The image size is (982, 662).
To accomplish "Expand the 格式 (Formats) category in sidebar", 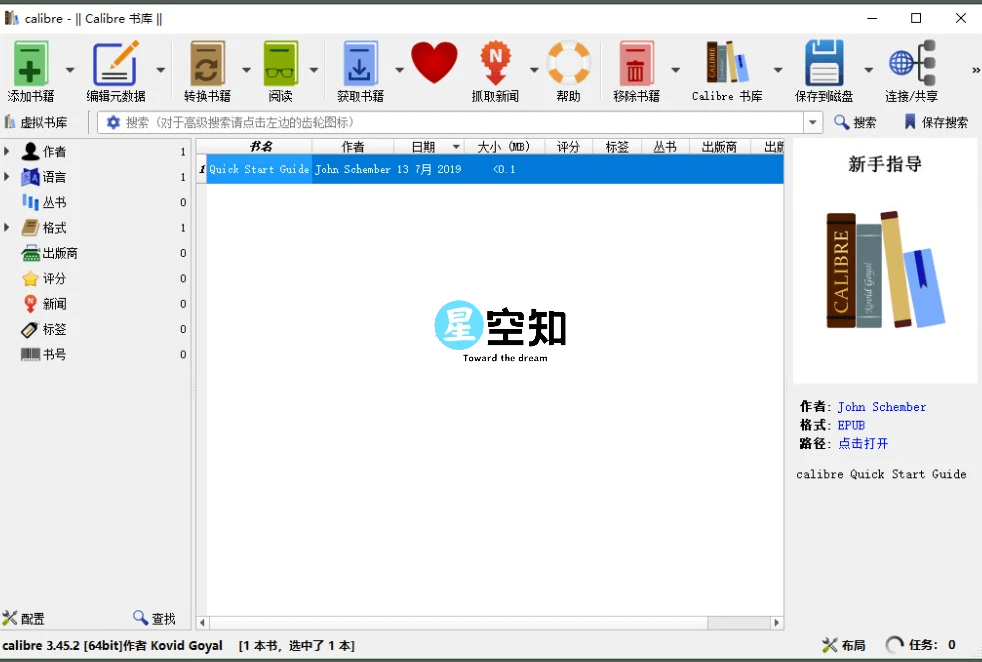I will pos(8,227).
